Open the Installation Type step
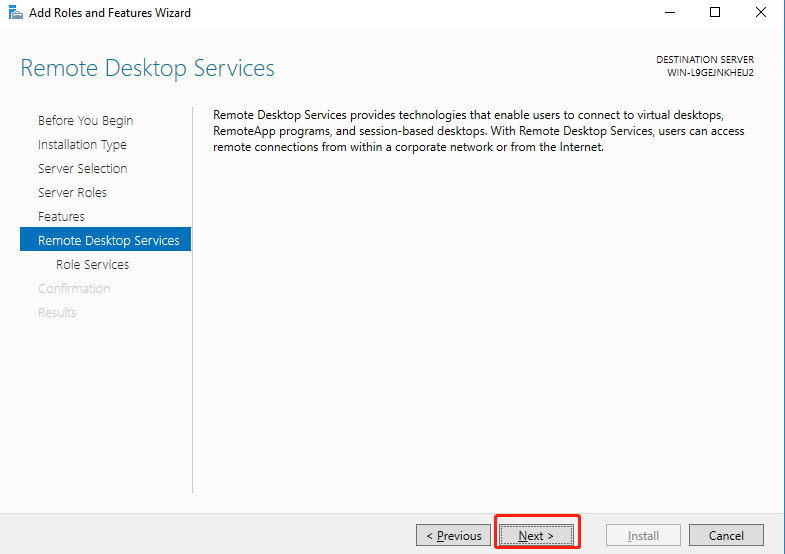 tap(82, 145)
